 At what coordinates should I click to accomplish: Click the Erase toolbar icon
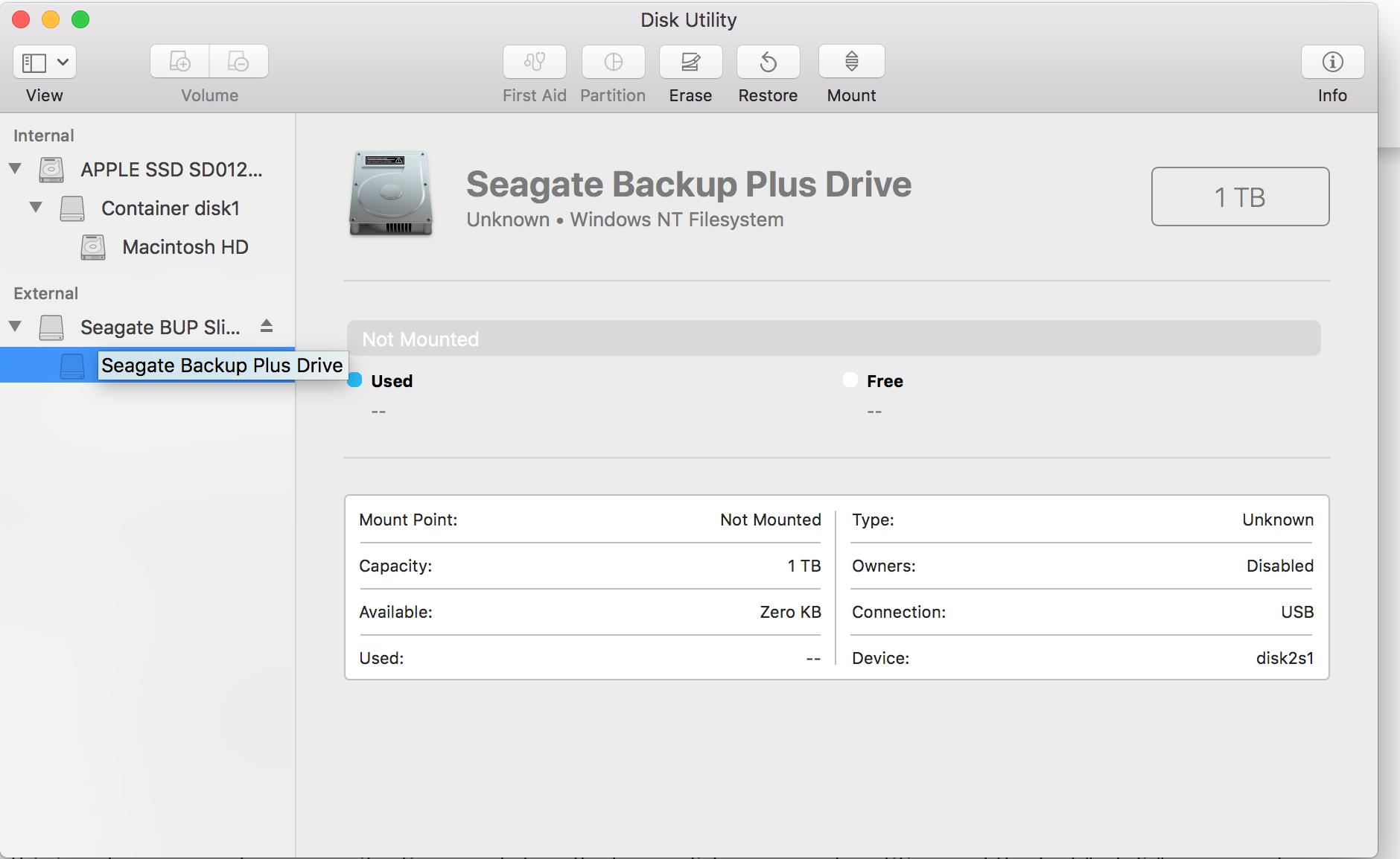[x=691, y=62]
